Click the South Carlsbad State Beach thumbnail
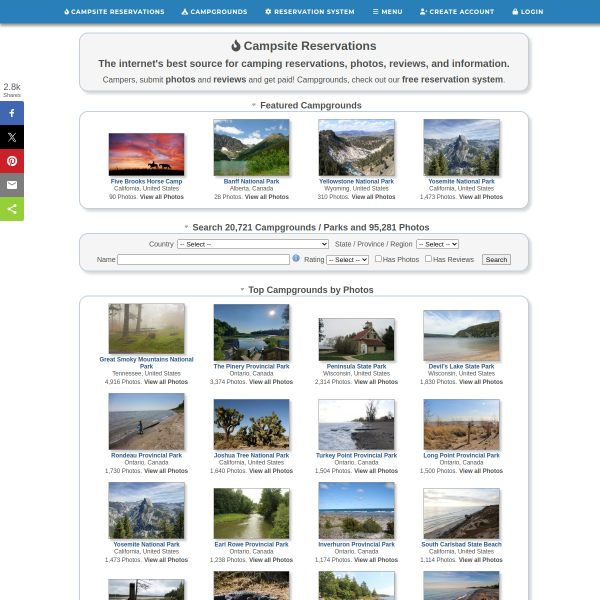The width and height of the screenshot is (600, 600). pyautogui.click(x=461, y=514)
